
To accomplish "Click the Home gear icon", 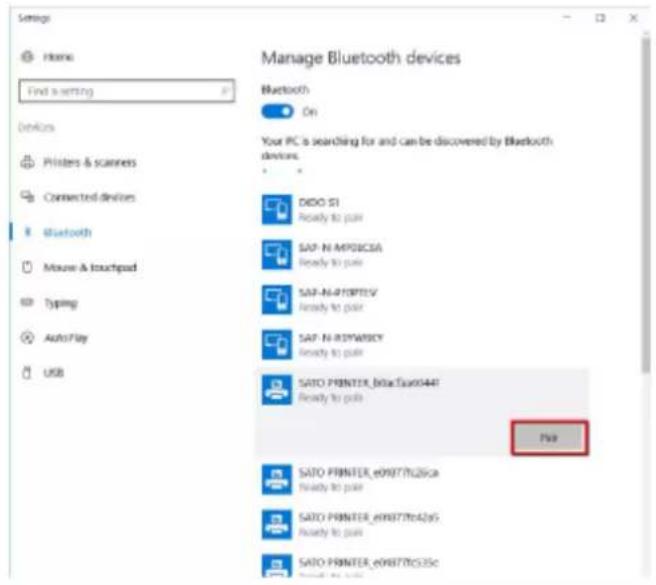I will tap(27, 56).
